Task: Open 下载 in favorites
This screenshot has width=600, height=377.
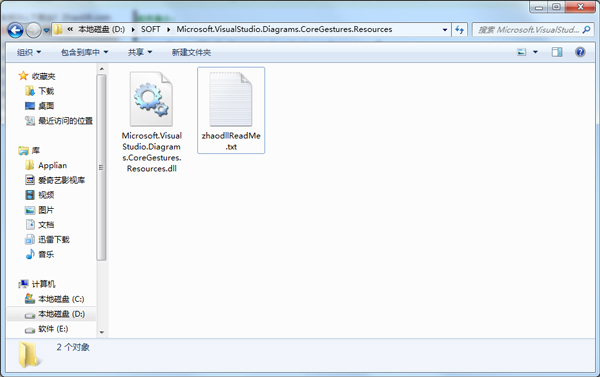Action: click(46, 91)
